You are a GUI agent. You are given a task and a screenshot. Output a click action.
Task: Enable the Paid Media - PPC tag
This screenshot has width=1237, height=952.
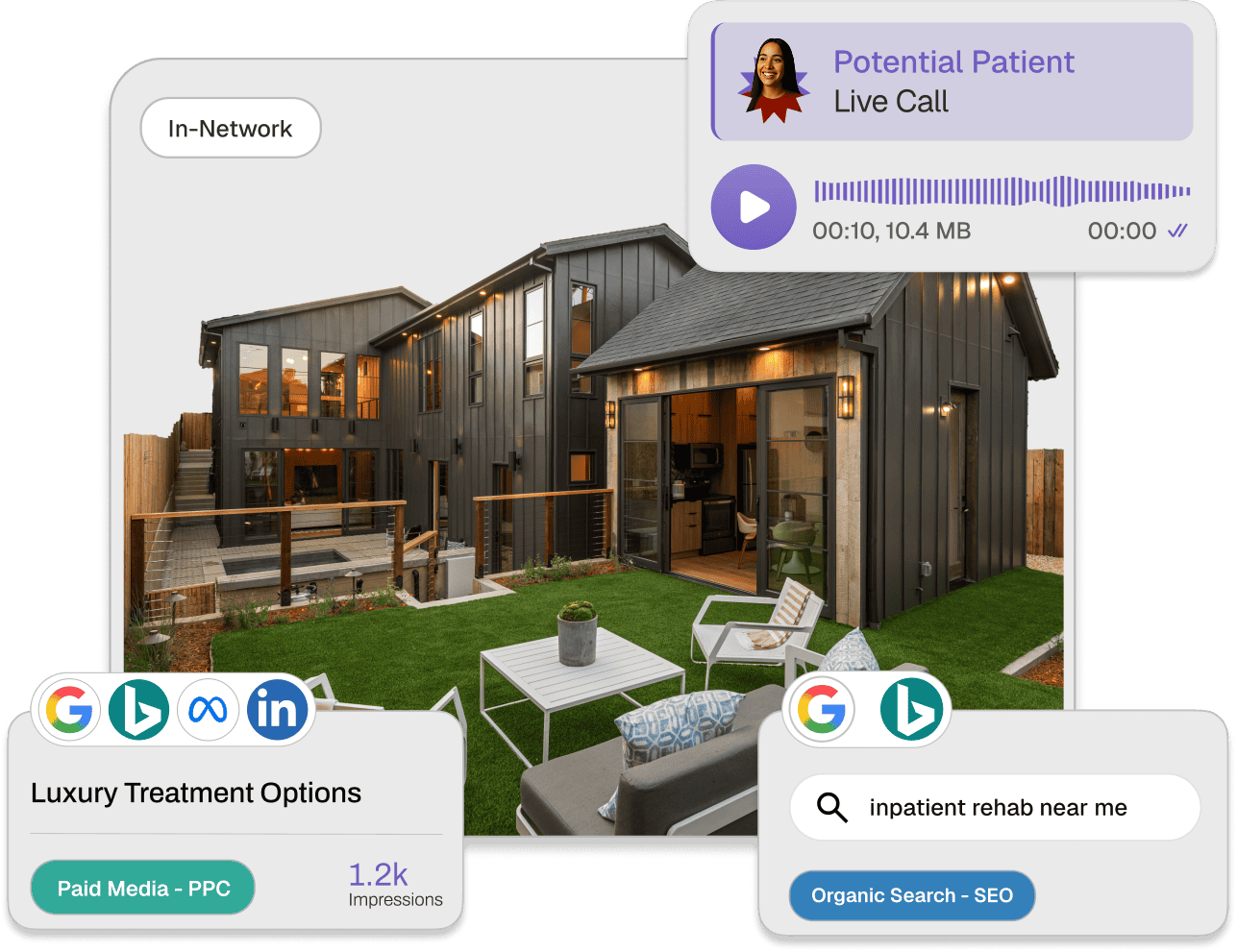pos(142,887)
